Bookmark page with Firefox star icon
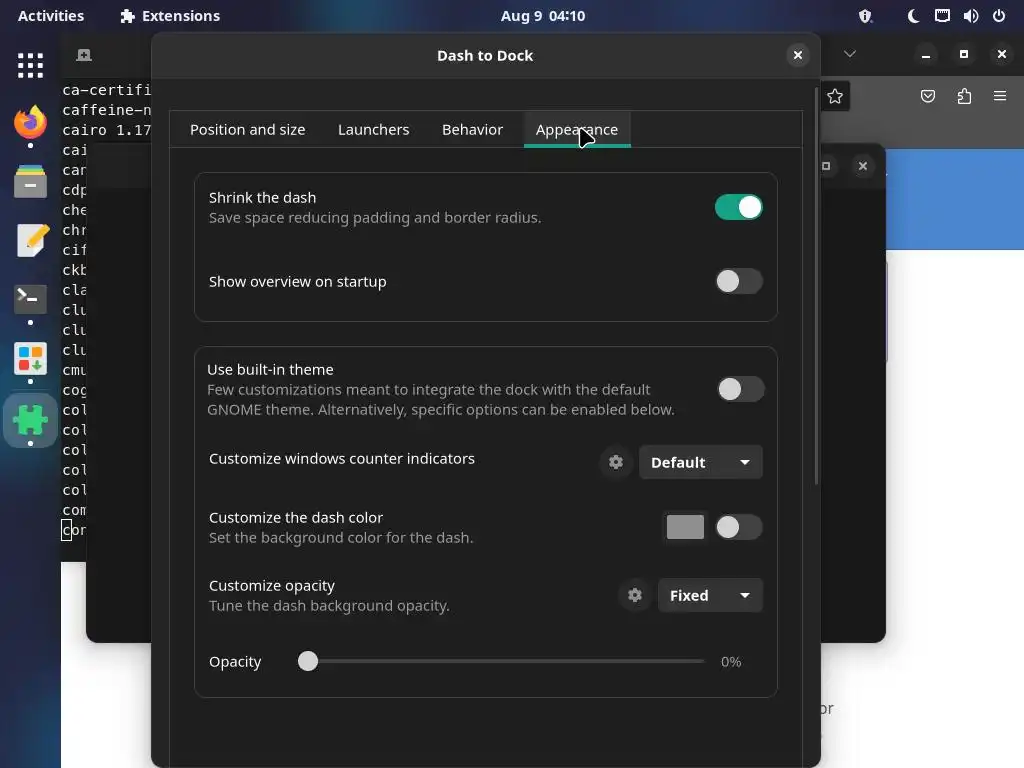 coord(835,97)
